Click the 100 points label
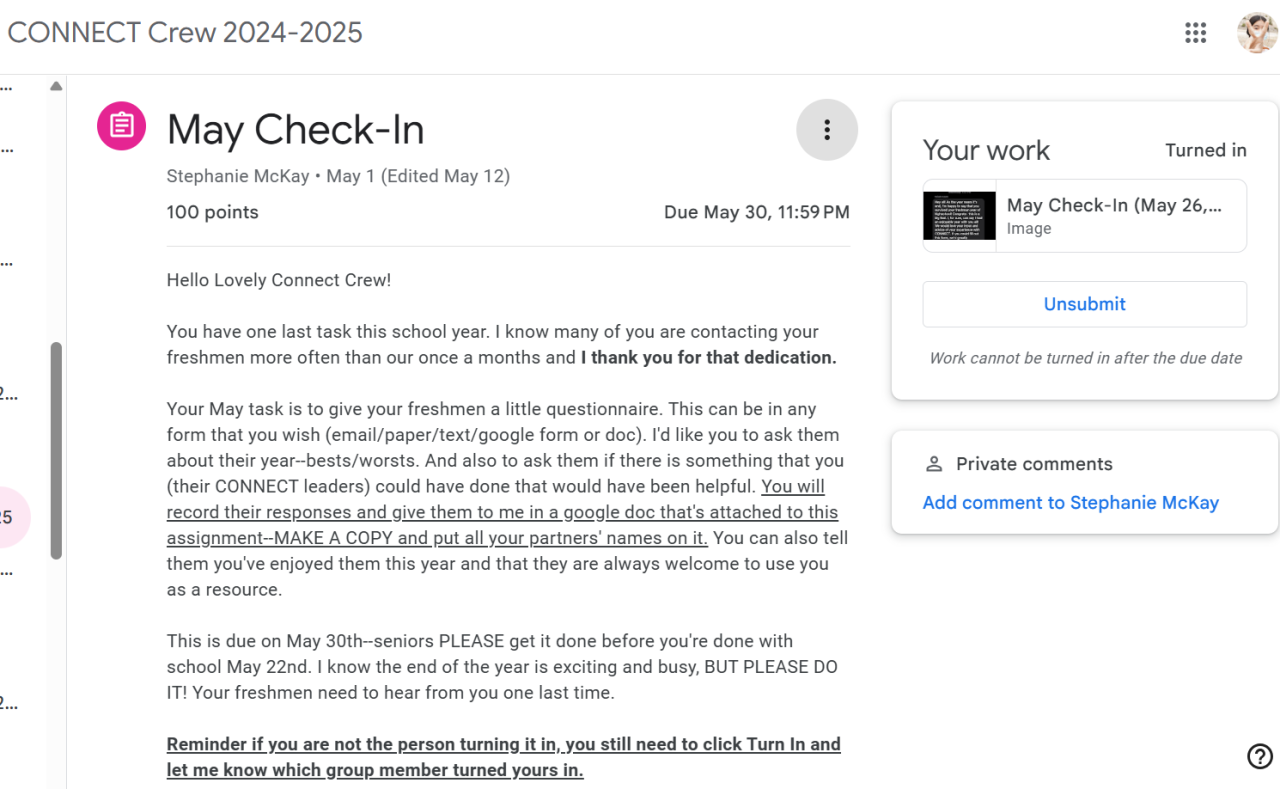 pos(212,212)
